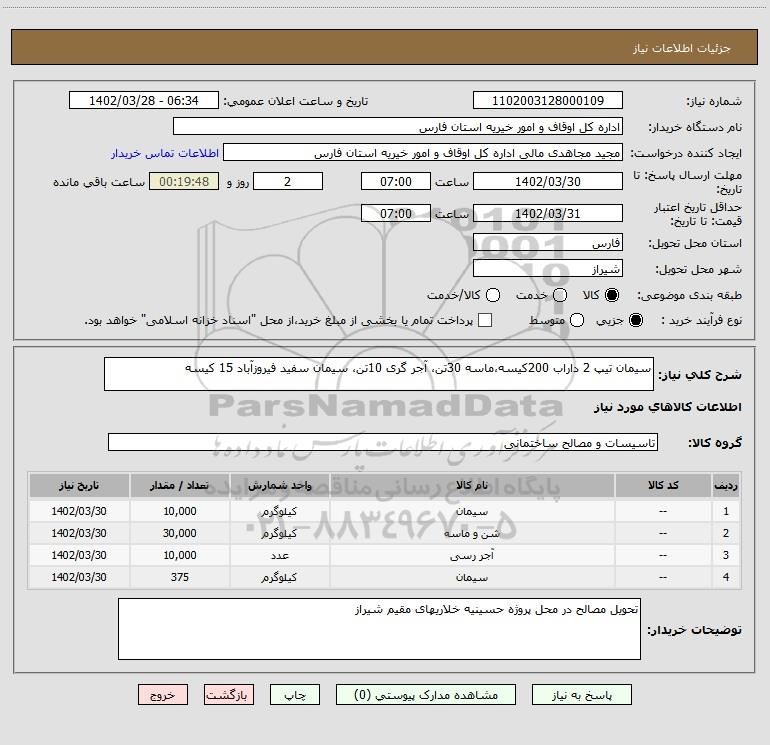Click the نام کالا column header
770x745 pixels.
[x=472, y=485]
